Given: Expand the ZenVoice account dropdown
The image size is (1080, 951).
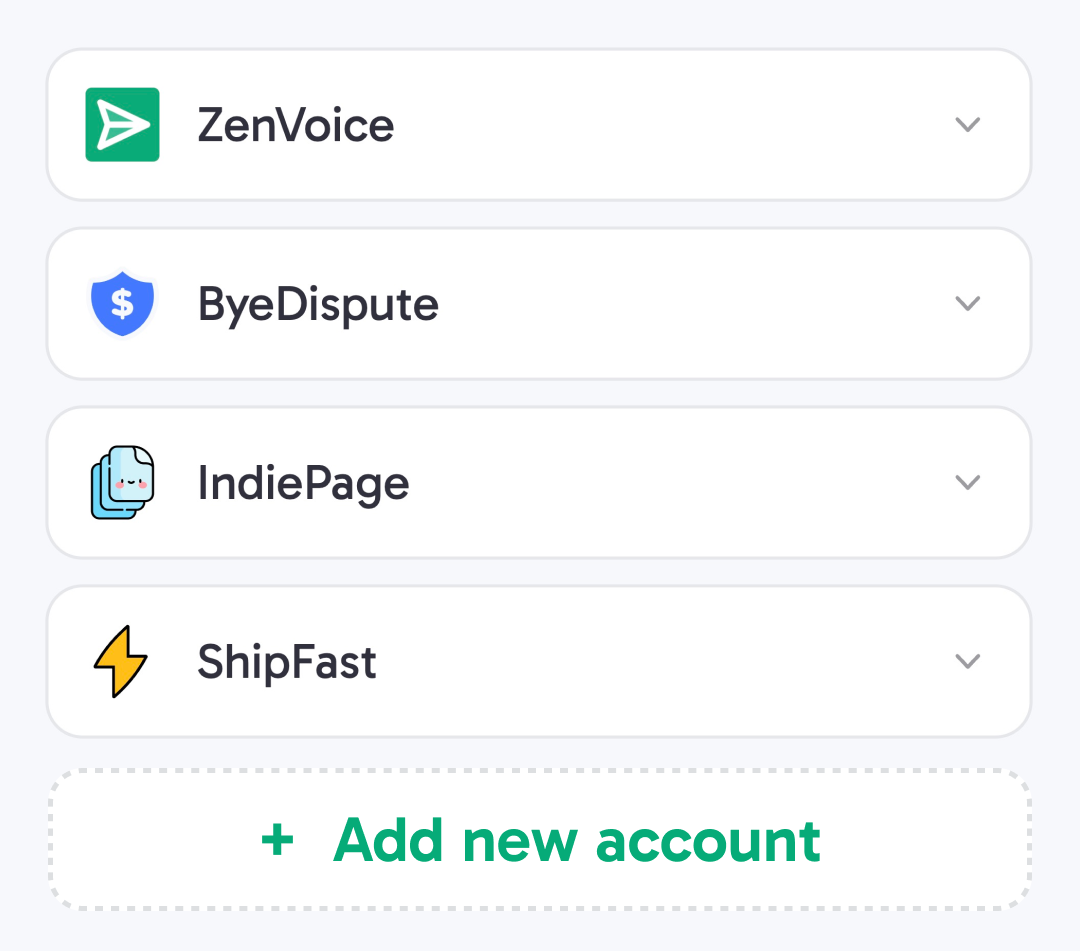Looking at the screenshot, I should tap(967, 124).
